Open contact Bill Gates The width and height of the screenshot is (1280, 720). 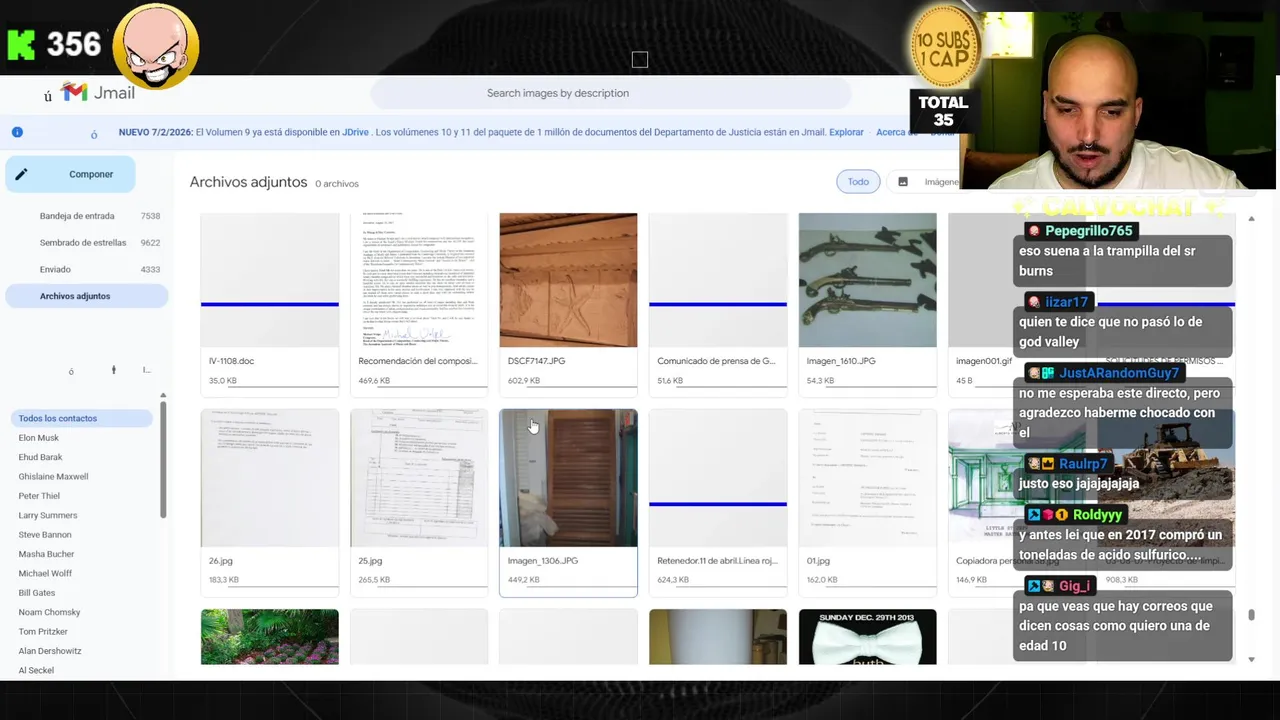pyautogui.click(x=37, y=593)
